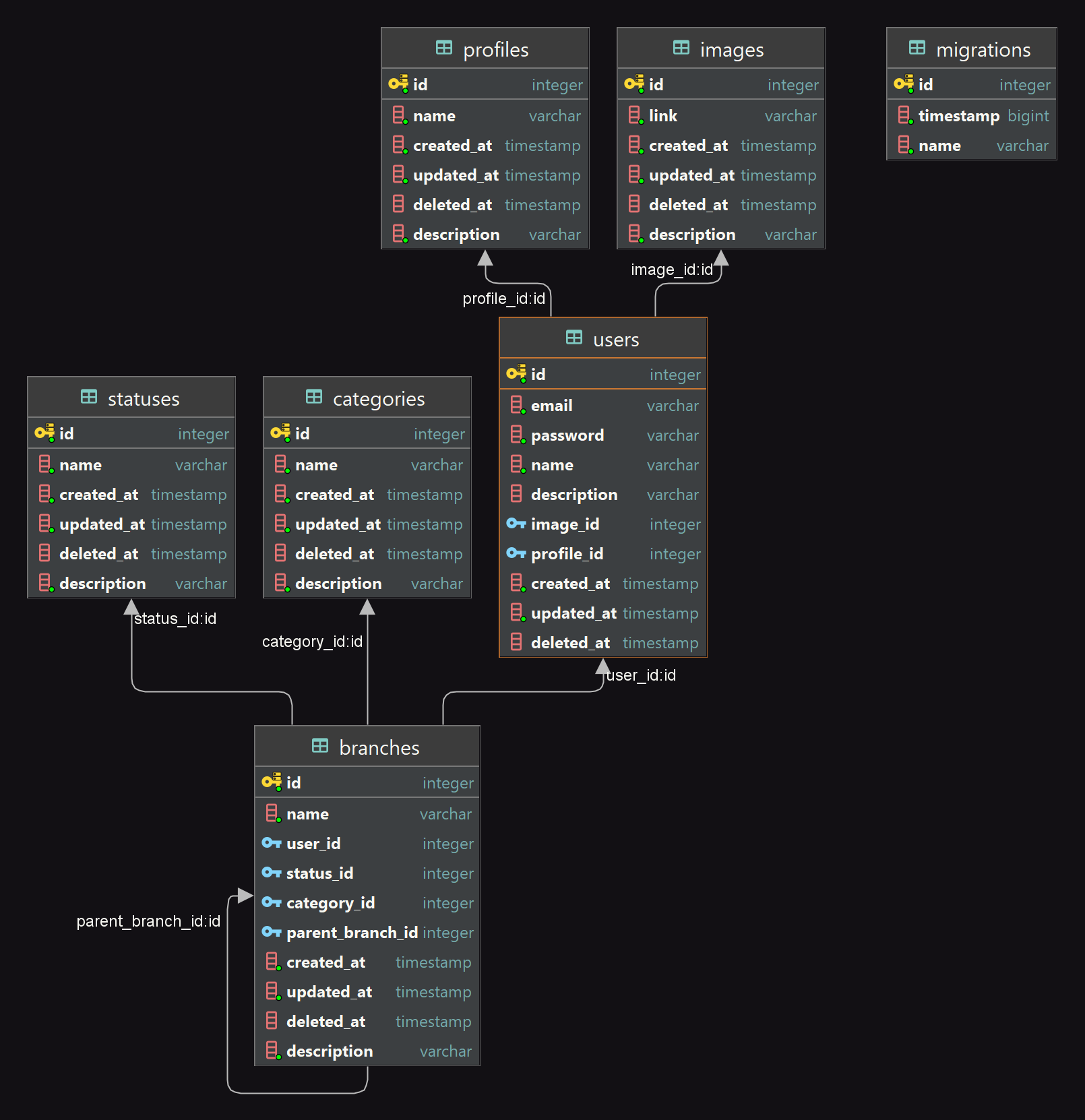Click the column icon next to email in users
The height and width of the screenshot is (1120, 1085).
518,405
